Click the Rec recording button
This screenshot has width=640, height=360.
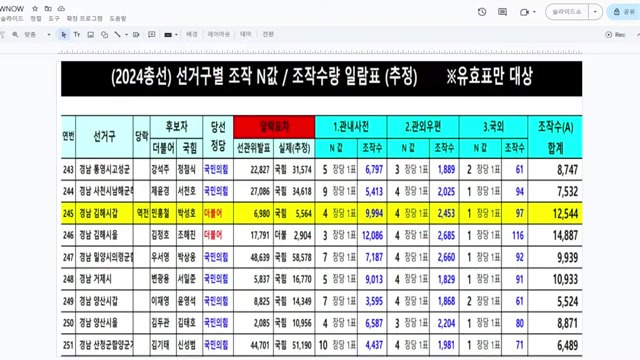point(616,35)
